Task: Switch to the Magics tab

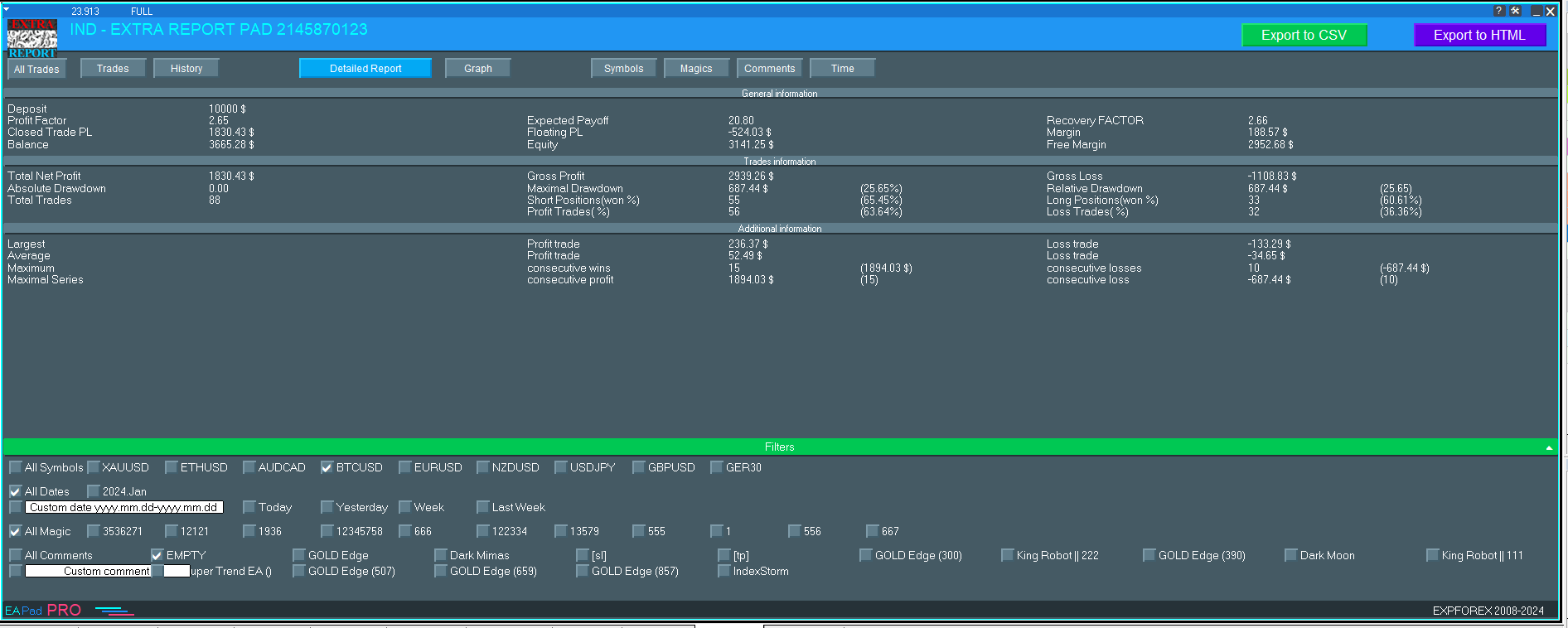Action: (696, 68)
